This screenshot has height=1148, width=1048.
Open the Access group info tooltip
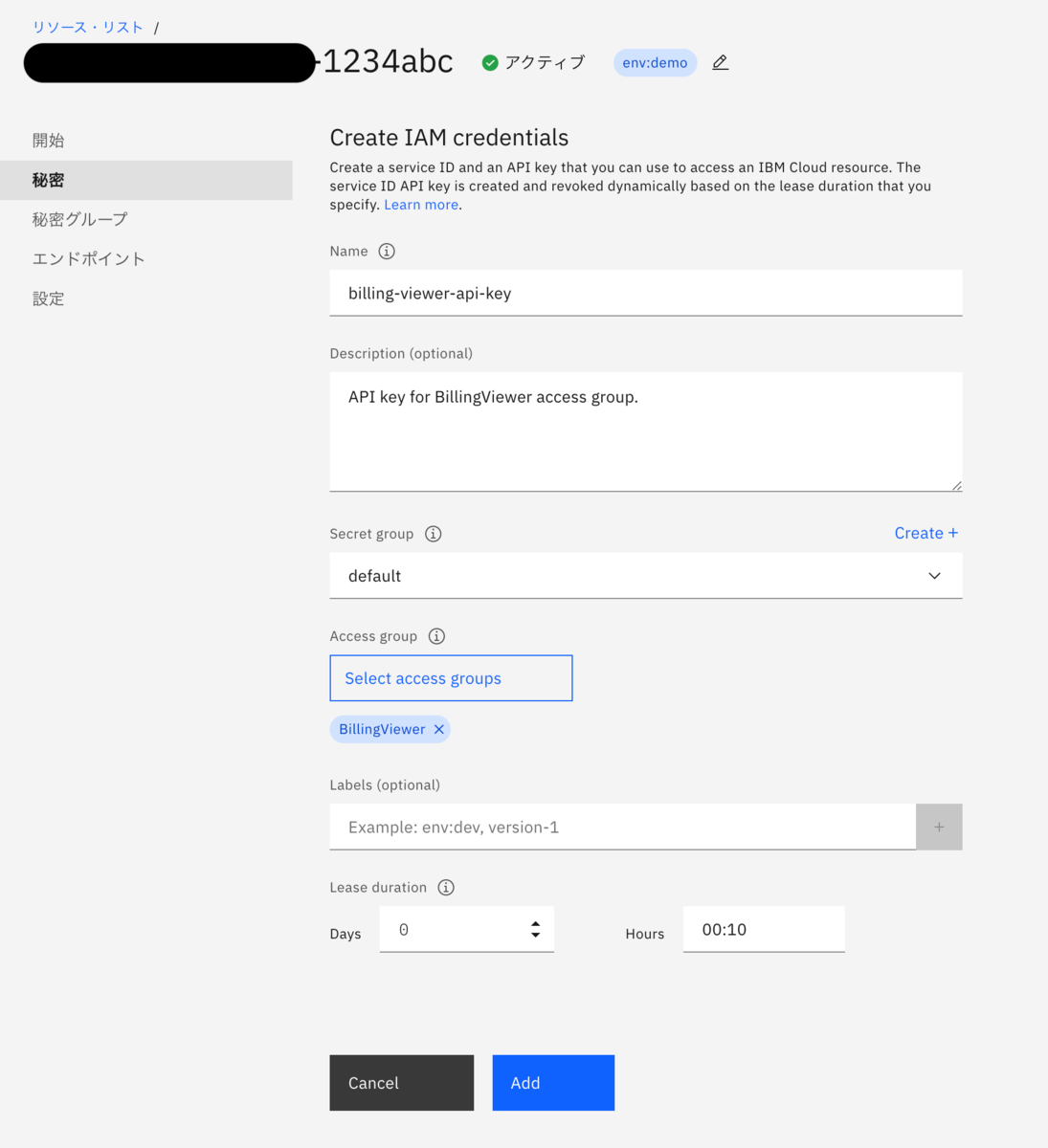[436, 635]
